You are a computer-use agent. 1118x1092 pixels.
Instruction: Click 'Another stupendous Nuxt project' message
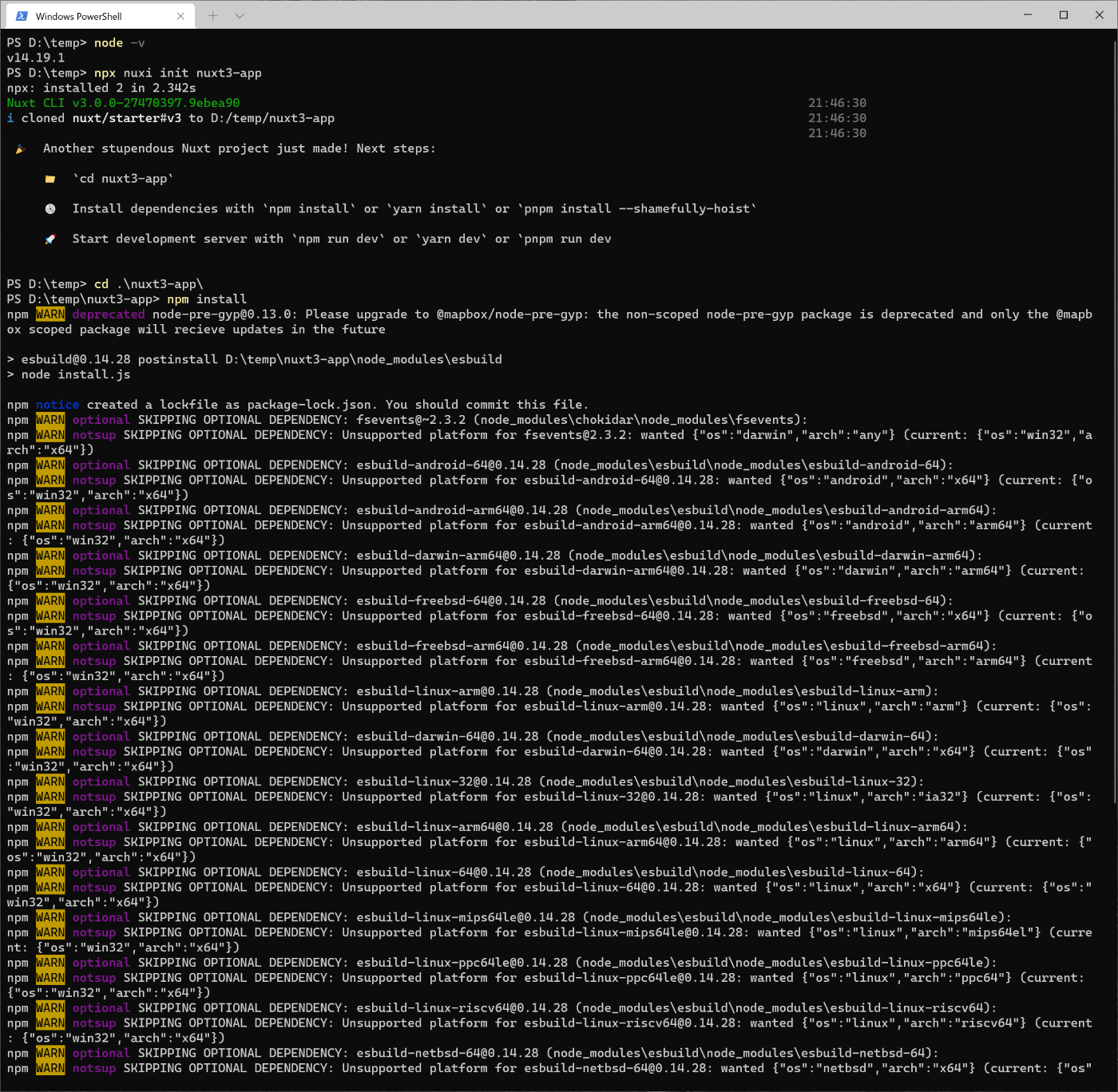240,148
